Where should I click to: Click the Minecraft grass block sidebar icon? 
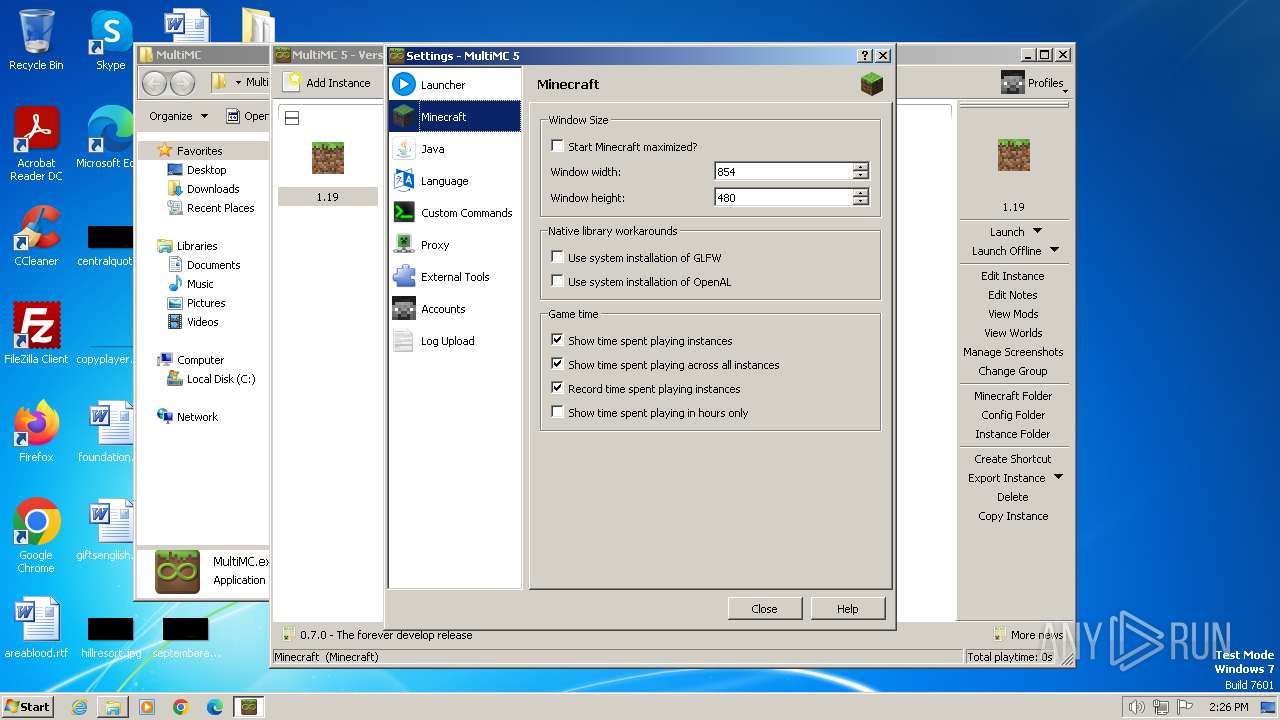(404, 116)
